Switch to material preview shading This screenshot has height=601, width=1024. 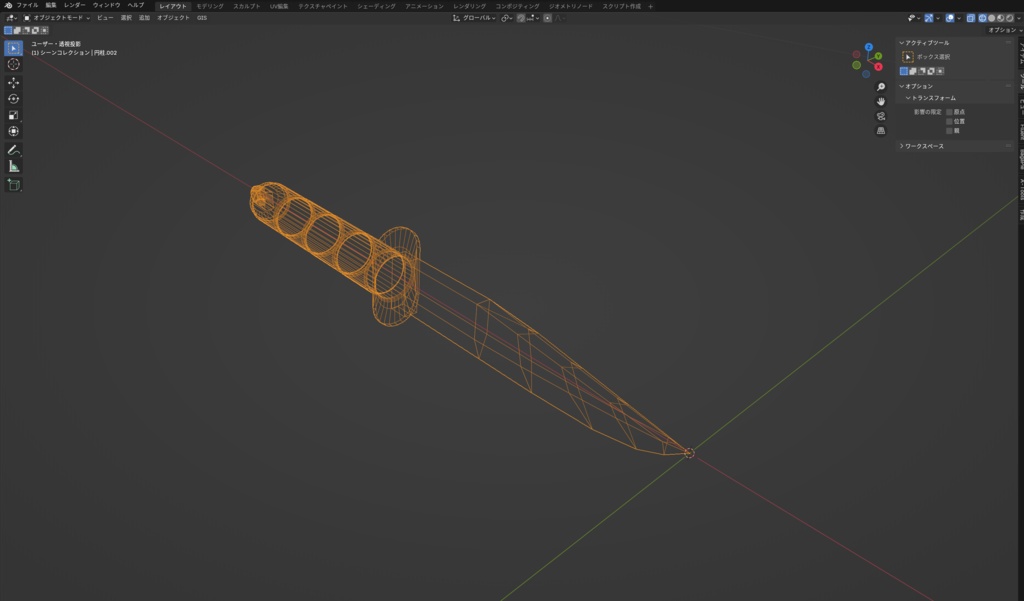[x=1000, y=18]
